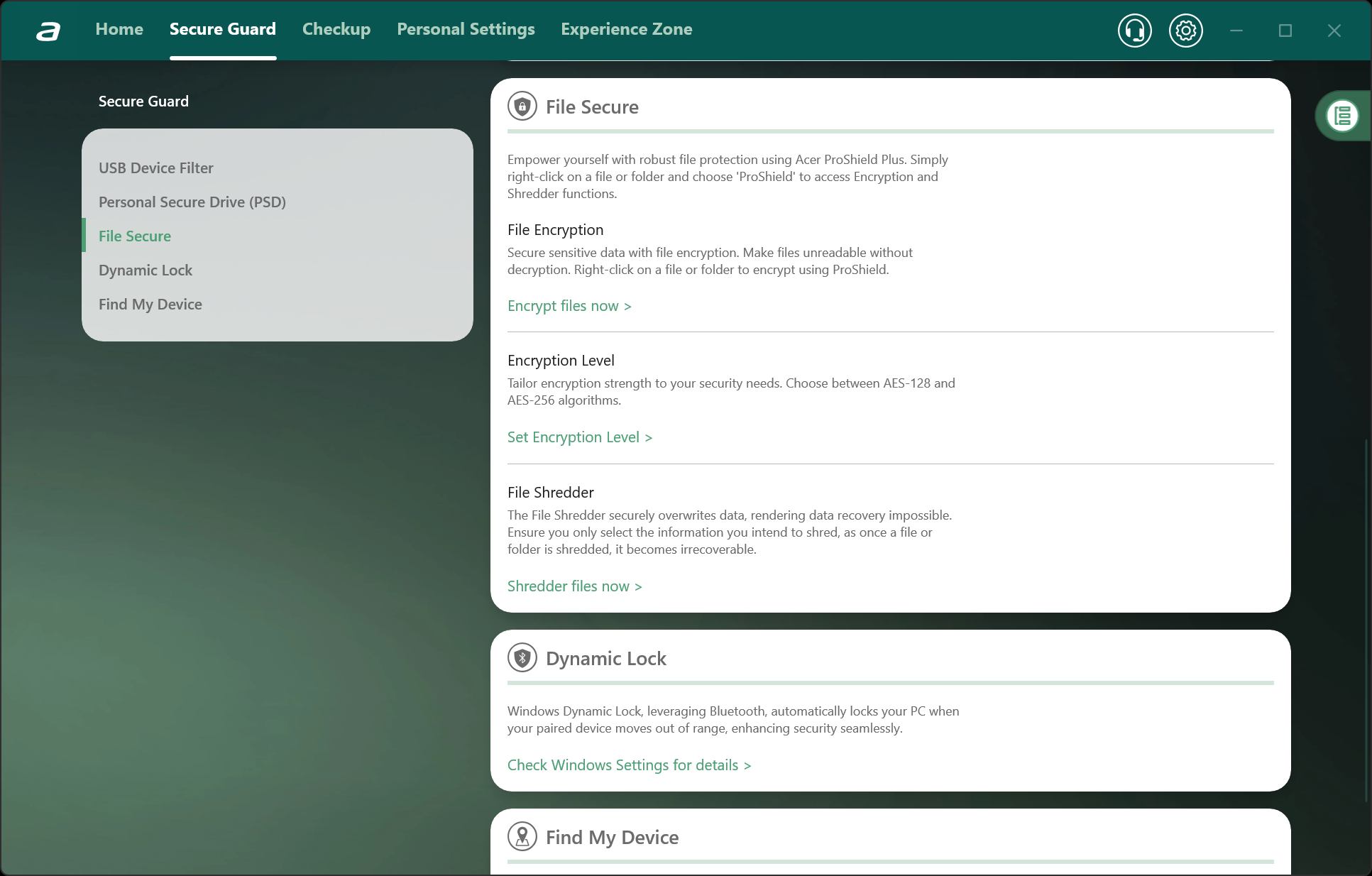Open Check Windows Settings for details link

629,765
